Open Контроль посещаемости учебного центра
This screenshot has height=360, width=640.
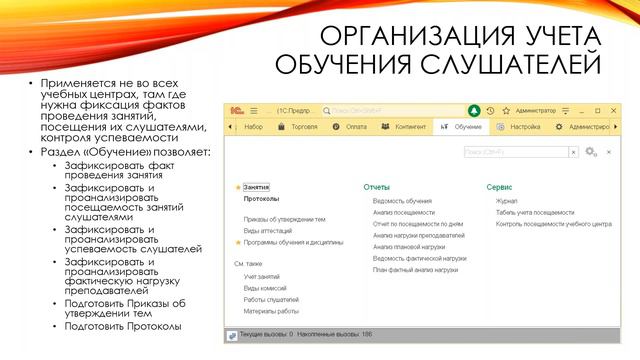(x=553, y=224)
